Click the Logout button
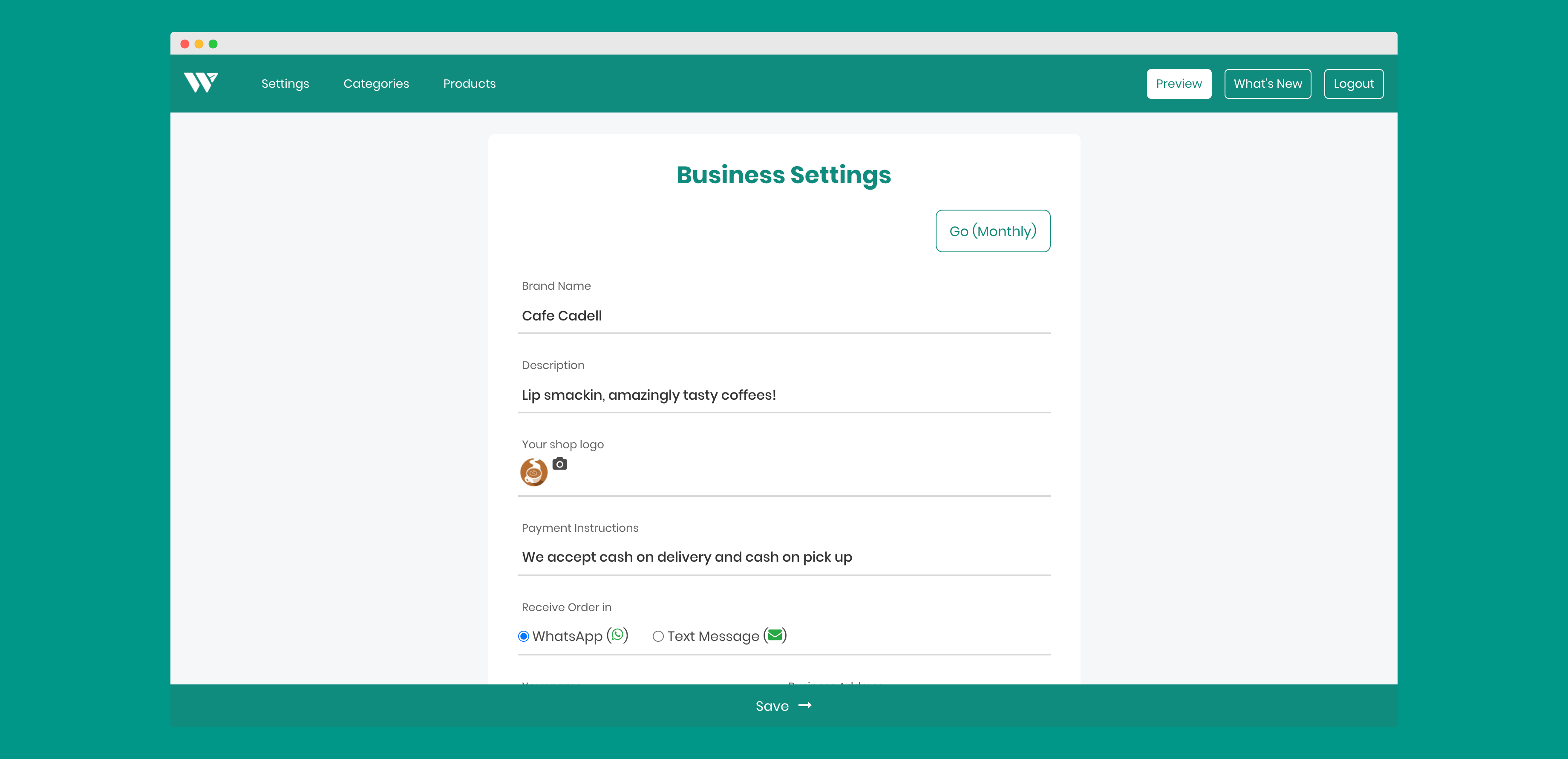 (1353, 84)
